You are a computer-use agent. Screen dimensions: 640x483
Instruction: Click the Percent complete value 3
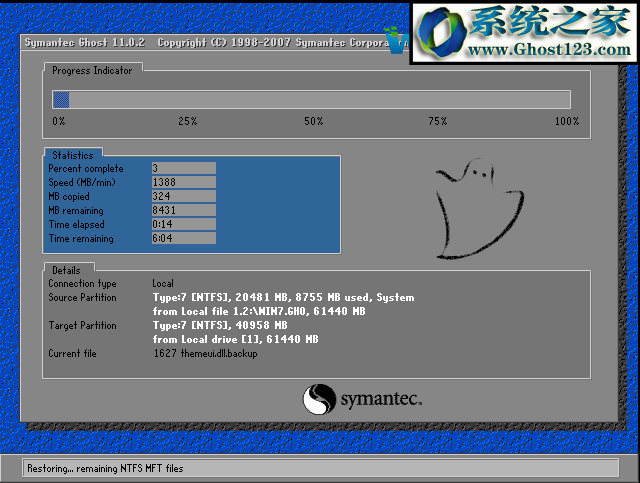[x=184, y=168]
